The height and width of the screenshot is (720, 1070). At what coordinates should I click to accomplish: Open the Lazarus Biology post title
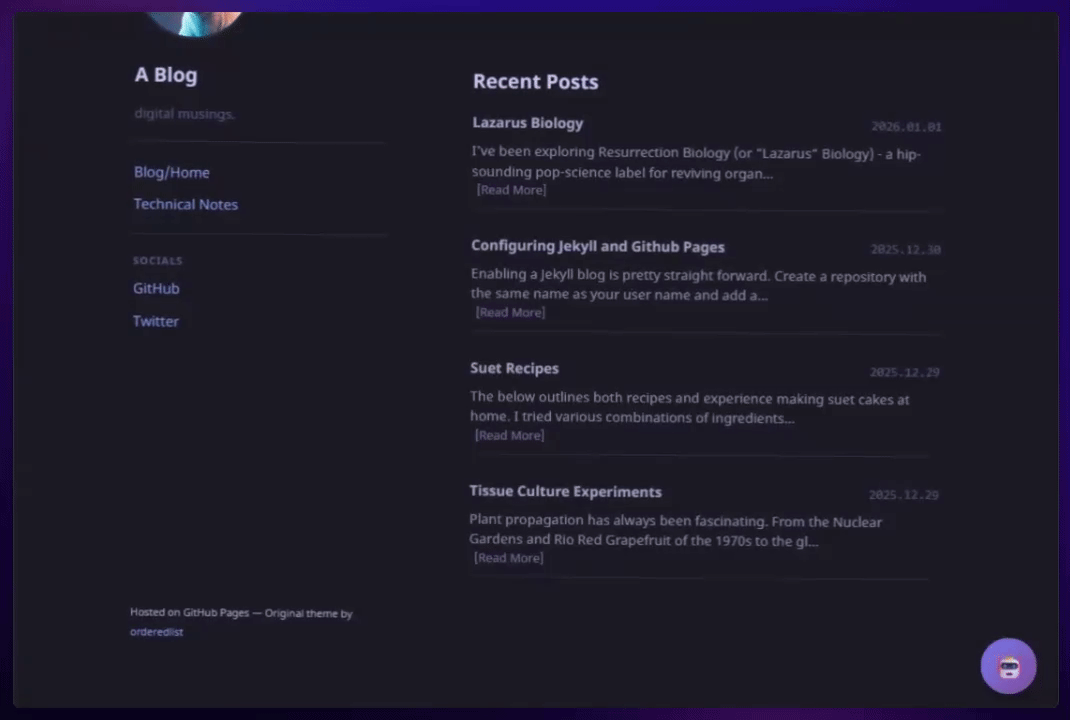[x=527, y=123]
